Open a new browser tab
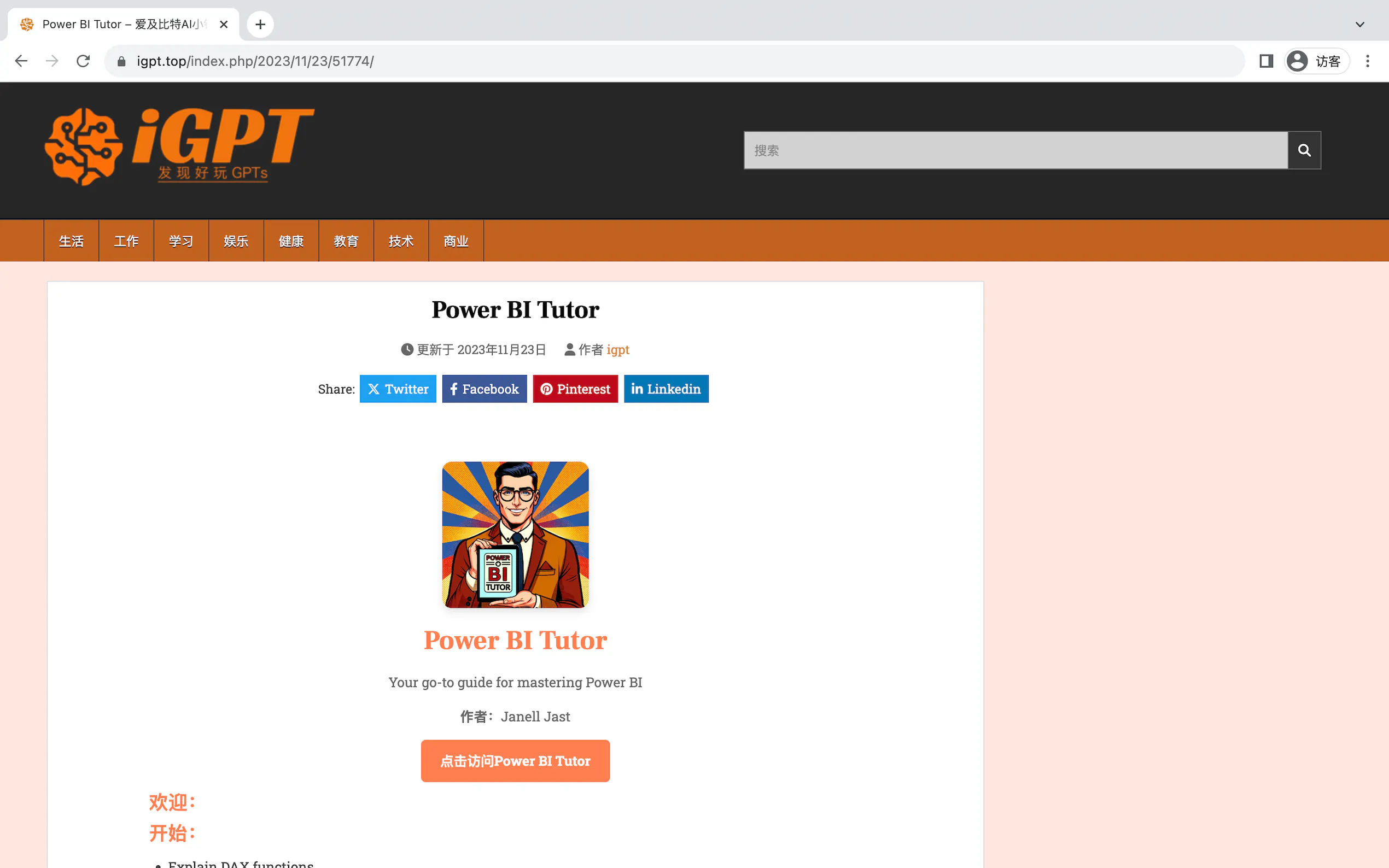 pyautogui.click(x=260, y=25)
